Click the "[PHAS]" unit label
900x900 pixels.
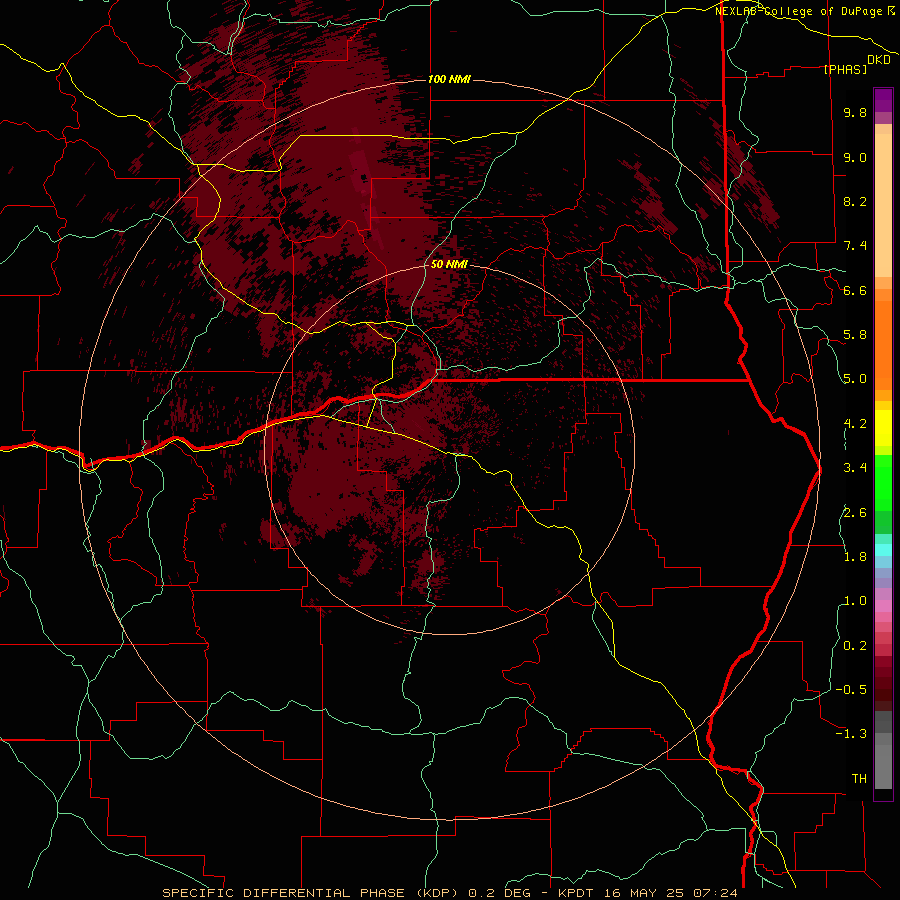coord(845,69)
